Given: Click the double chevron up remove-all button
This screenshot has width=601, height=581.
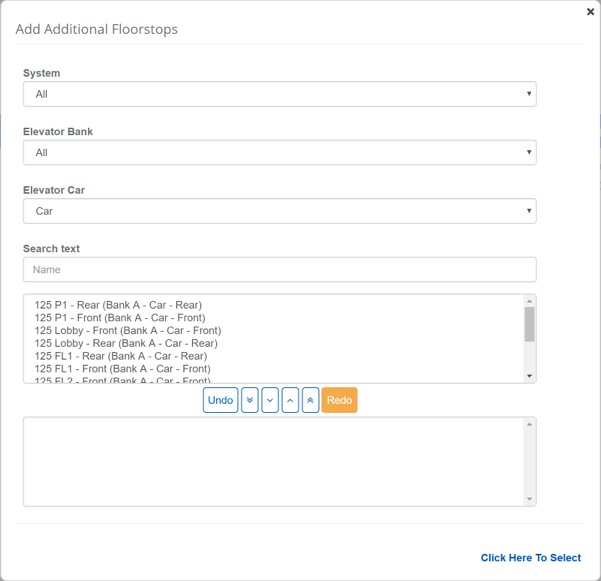Looking at the screenshot, I should click(310, 400).
